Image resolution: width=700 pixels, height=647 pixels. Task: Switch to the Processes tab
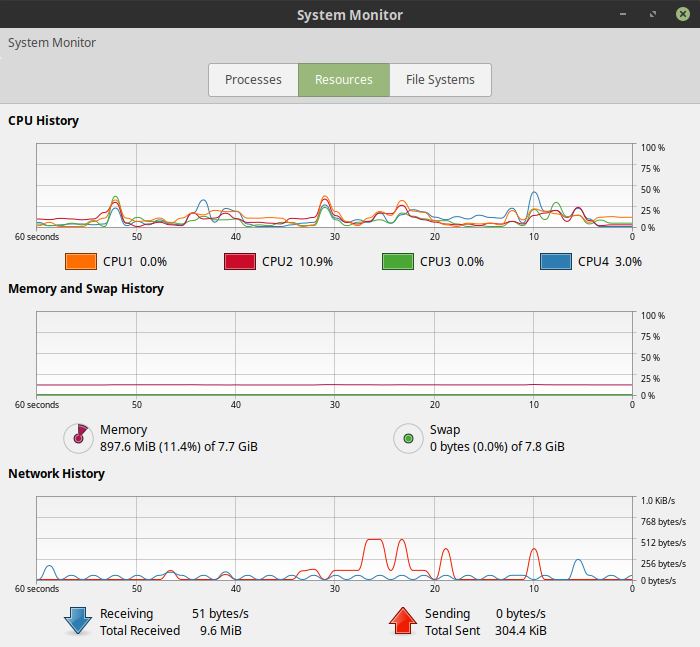coord(253,80)
